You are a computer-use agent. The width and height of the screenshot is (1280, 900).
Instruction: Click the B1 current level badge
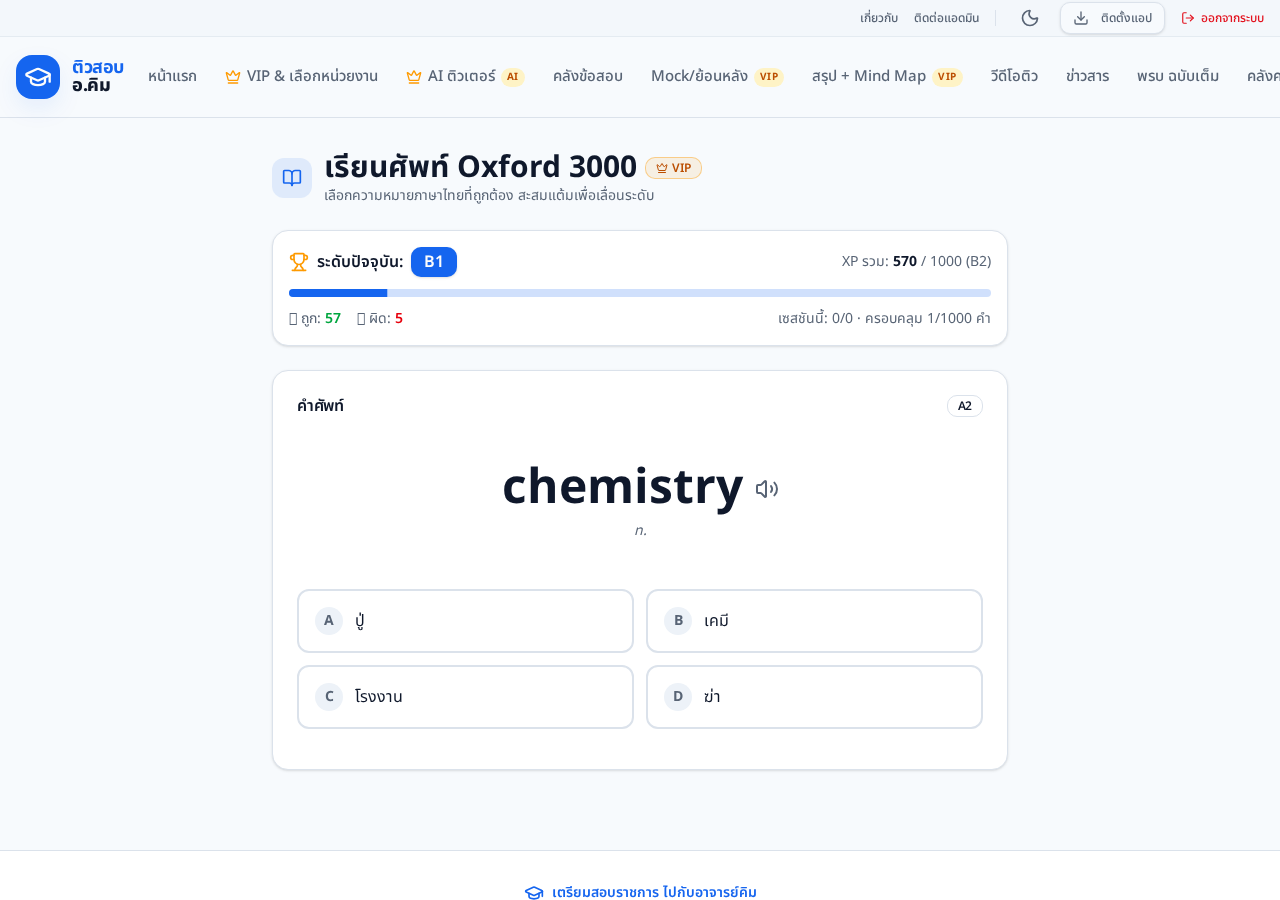click(x=434, y=262)
